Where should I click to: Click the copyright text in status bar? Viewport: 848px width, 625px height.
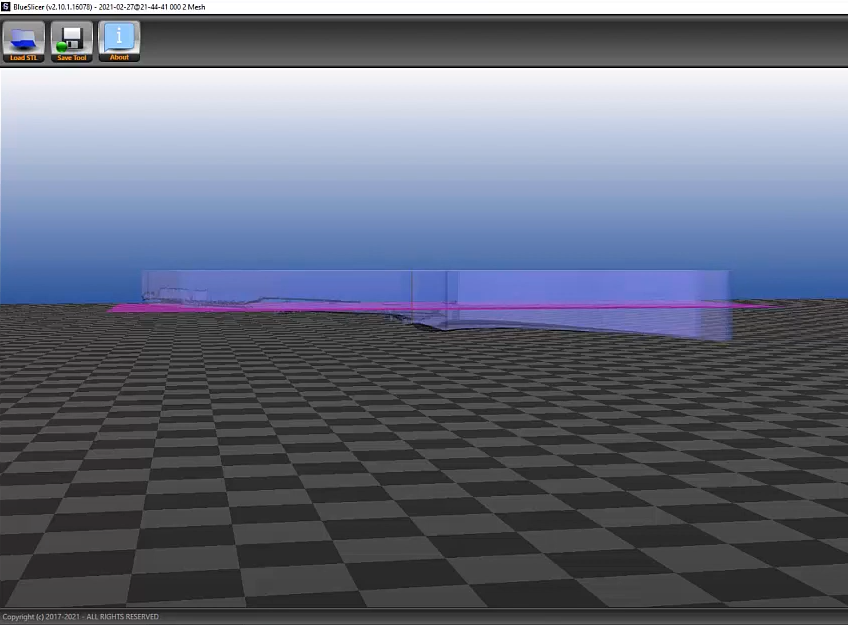[80, 617]
